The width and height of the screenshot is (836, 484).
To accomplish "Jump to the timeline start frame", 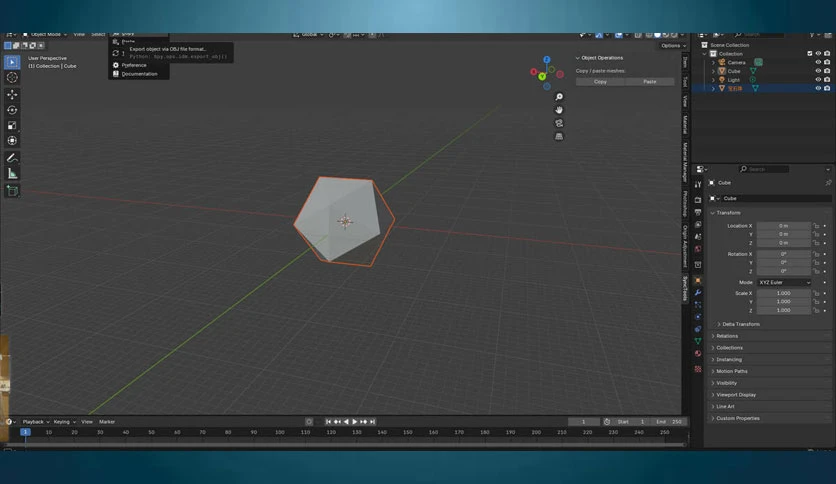I will 328,422.
